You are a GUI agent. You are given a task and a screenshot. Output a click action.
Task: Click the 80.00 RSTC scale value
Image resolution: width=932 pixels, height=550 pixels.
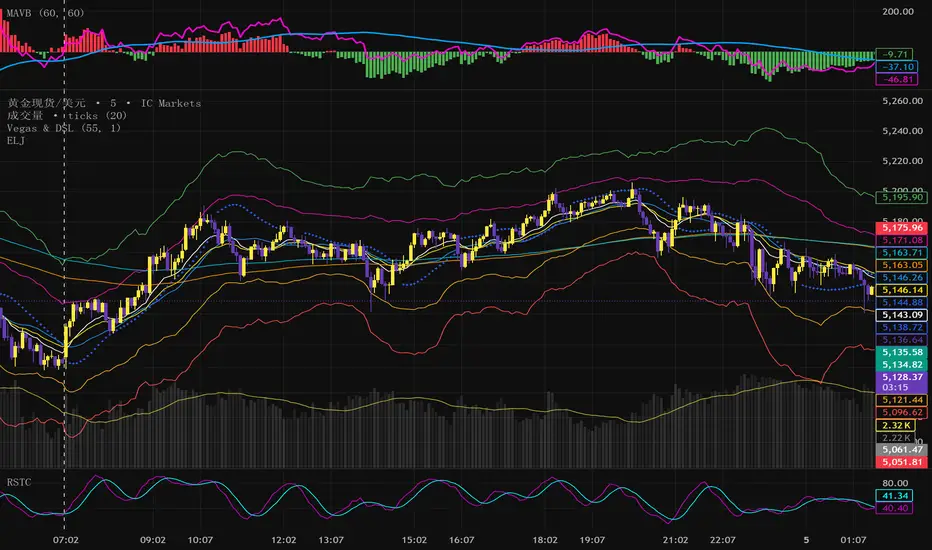coord(895,483)
